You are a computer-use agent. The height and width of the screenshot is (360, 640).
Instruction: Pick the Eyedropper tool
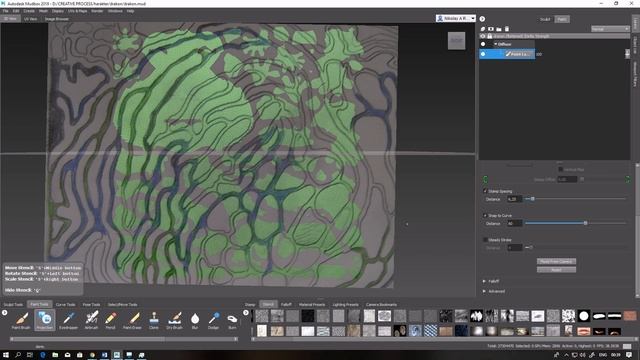coord(68,320)
